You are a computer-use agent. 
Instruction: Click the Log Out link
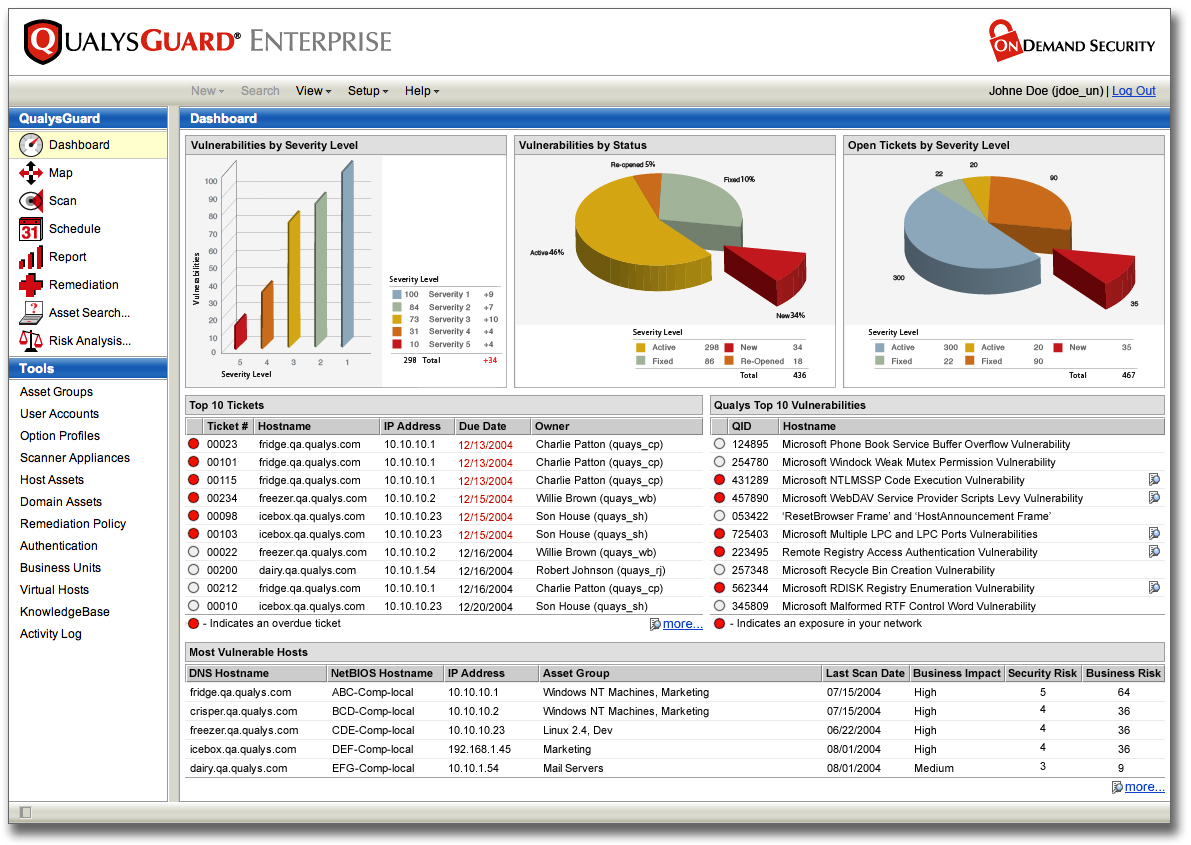pos(1133,91)
